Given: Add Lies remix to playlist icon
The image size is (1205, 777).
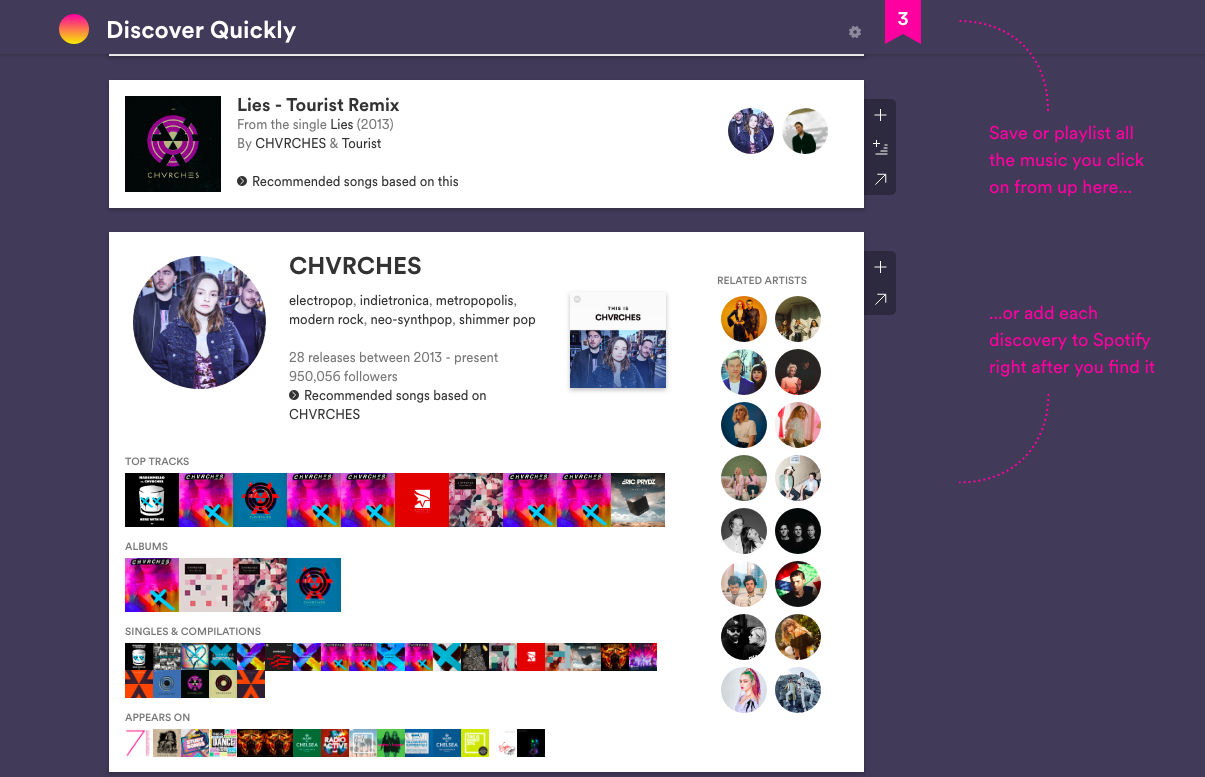Looking at the screenshot, I should pyautogui.click(x=880, y=148).
